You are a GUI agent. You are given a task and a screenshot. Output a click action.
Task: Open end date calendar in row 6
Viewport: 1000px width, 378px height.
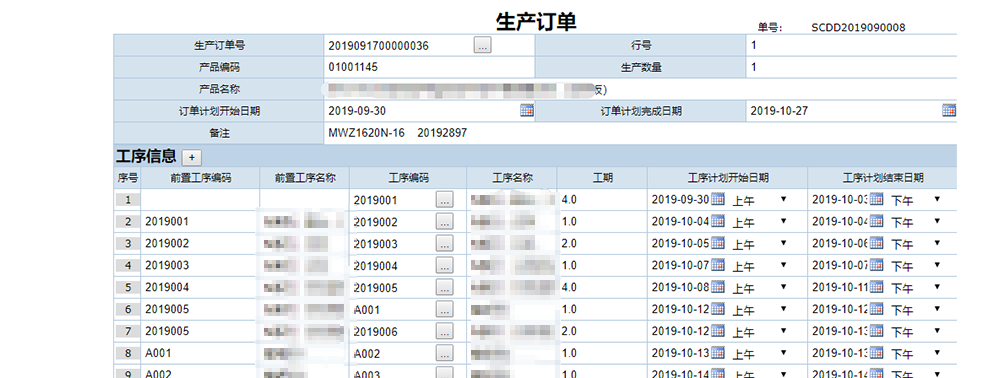pos(876,309)
